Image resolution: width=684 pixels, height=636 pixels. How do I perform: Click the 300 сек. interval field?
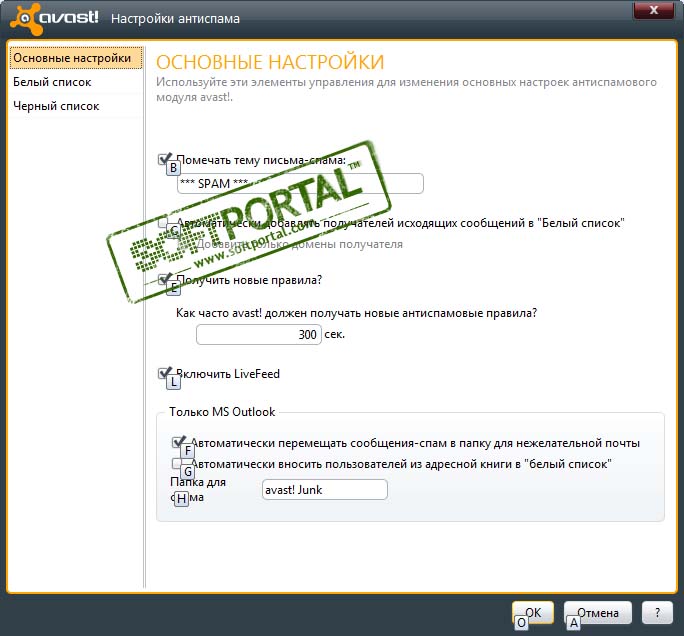259,335
